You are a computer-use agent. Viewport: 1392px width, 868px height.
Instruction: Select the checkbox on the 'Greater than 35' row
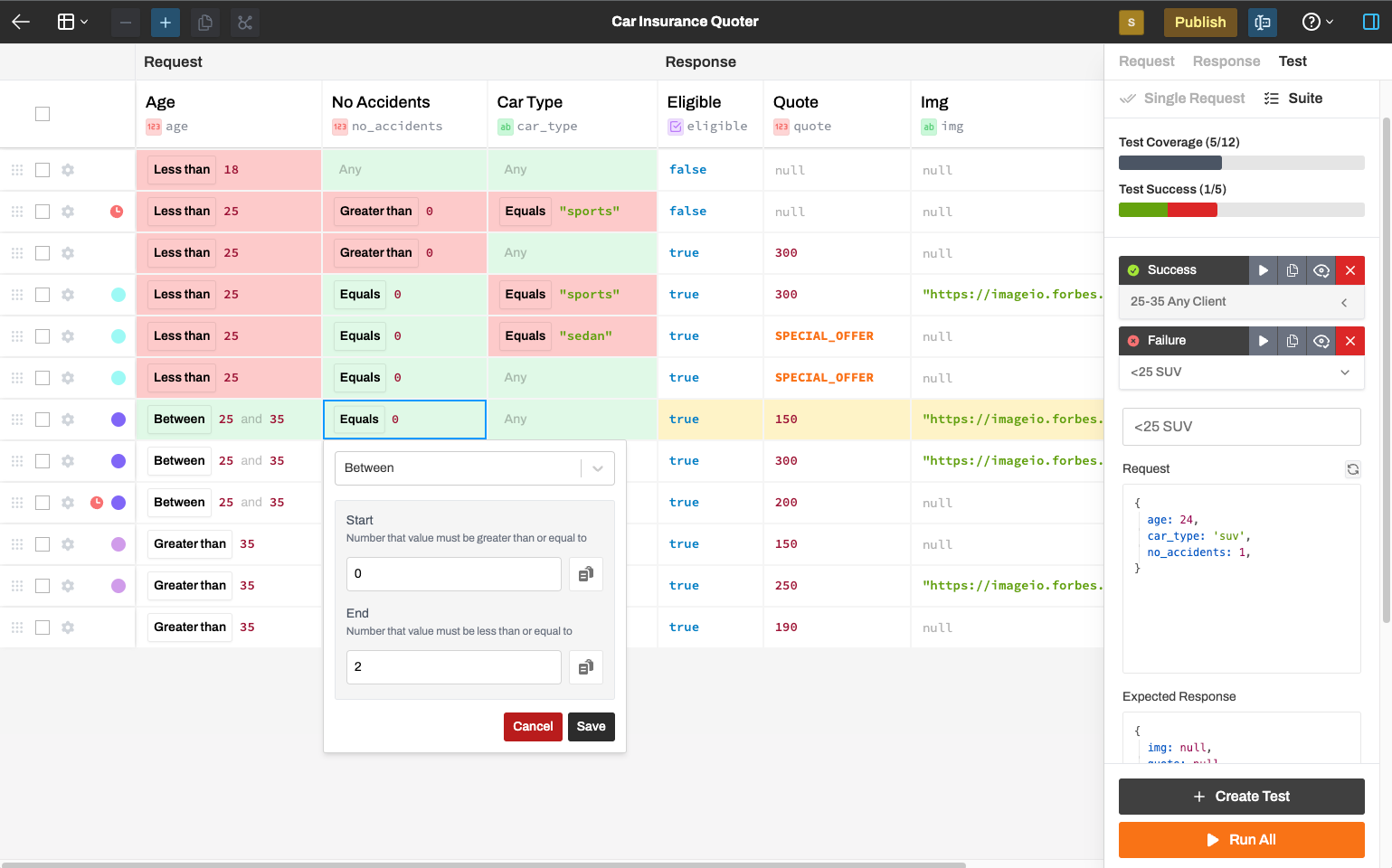pos(42,543)
